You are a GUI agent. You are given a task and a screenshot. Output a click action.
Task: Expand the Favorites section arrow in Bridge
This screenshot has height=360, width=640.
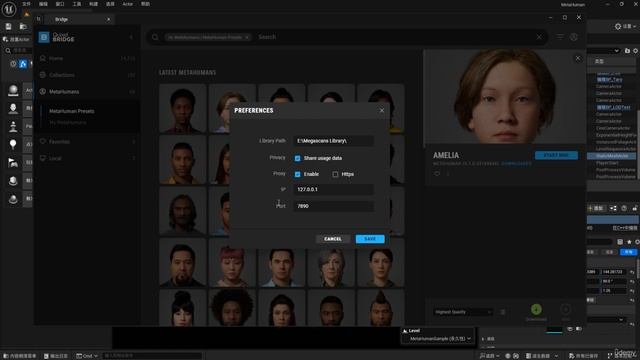coord(133,142)
